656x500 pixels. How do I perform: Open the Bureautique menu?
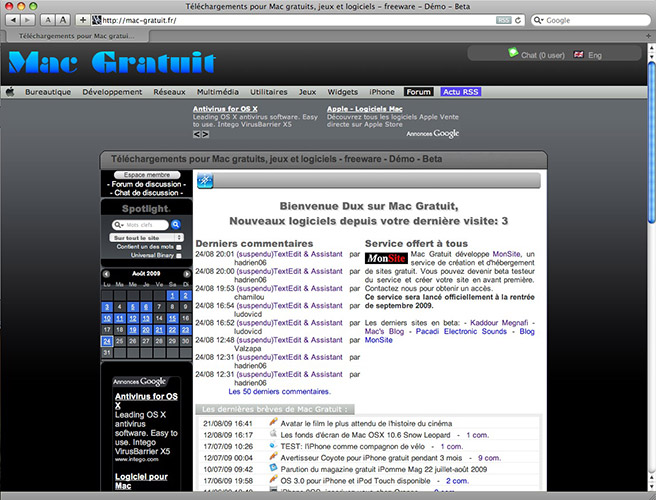coord(48,92)
